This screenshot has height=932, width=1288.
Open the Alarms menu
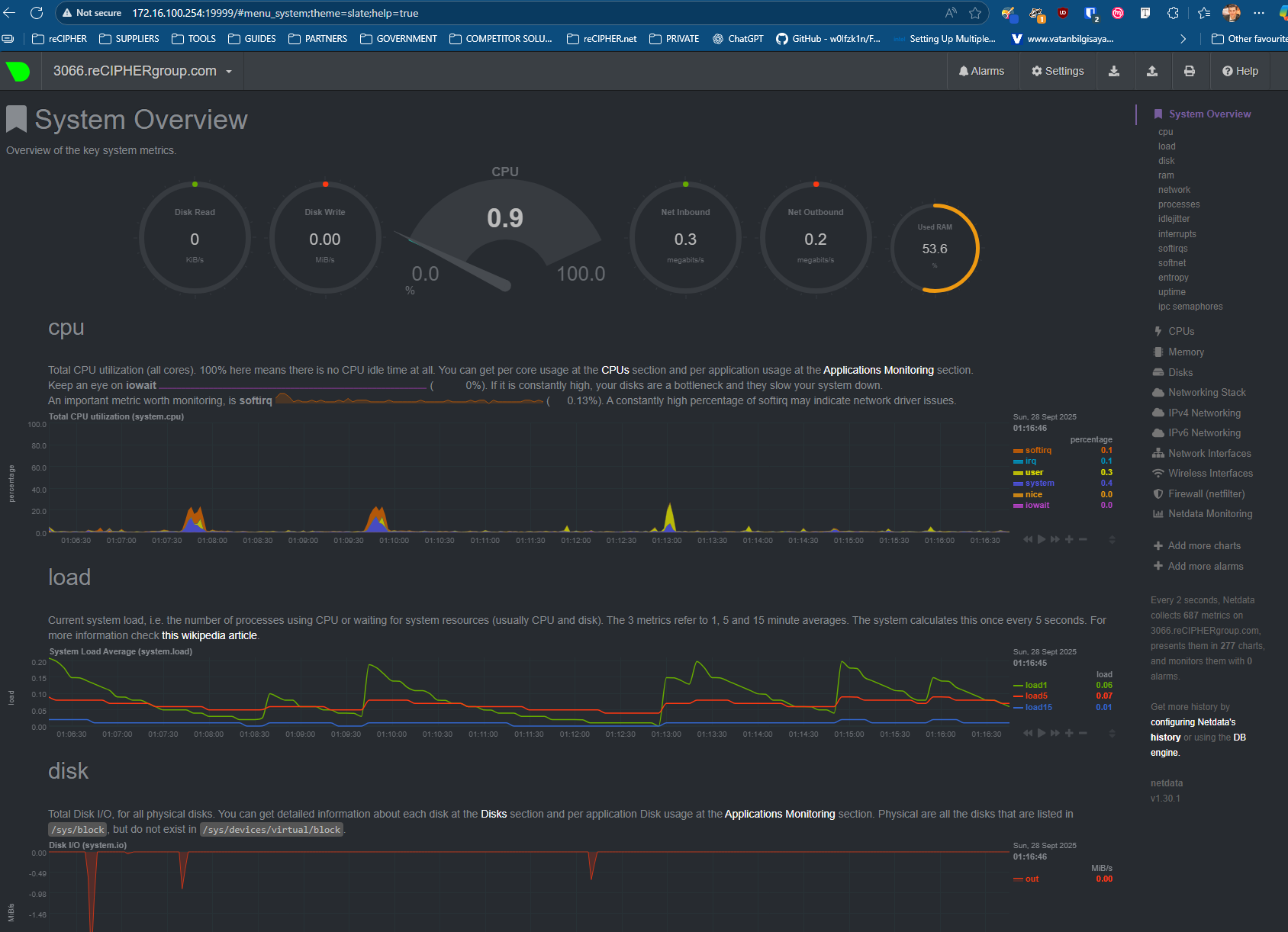(x=981, y=71)
